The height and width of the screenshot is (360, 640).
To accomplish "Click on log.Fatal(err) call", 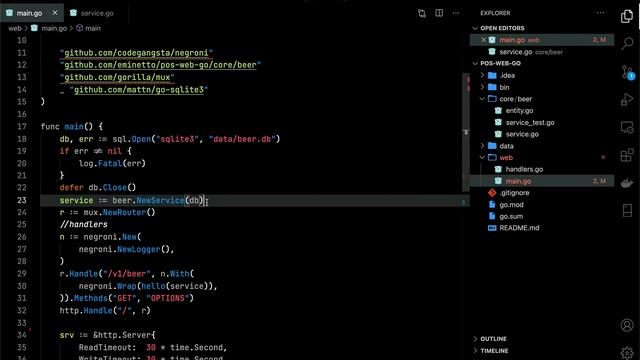I will point(112,164).
